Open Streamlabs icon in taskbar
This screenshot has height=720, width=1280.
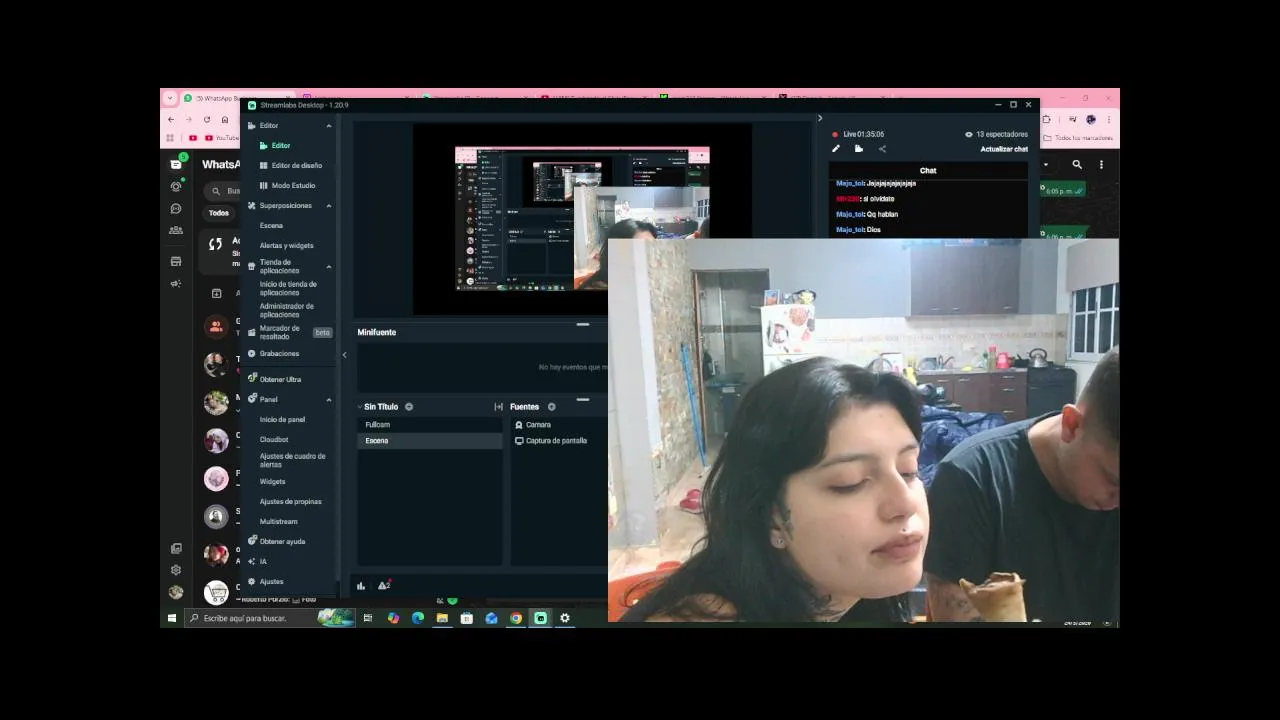(x=540, y=618)
